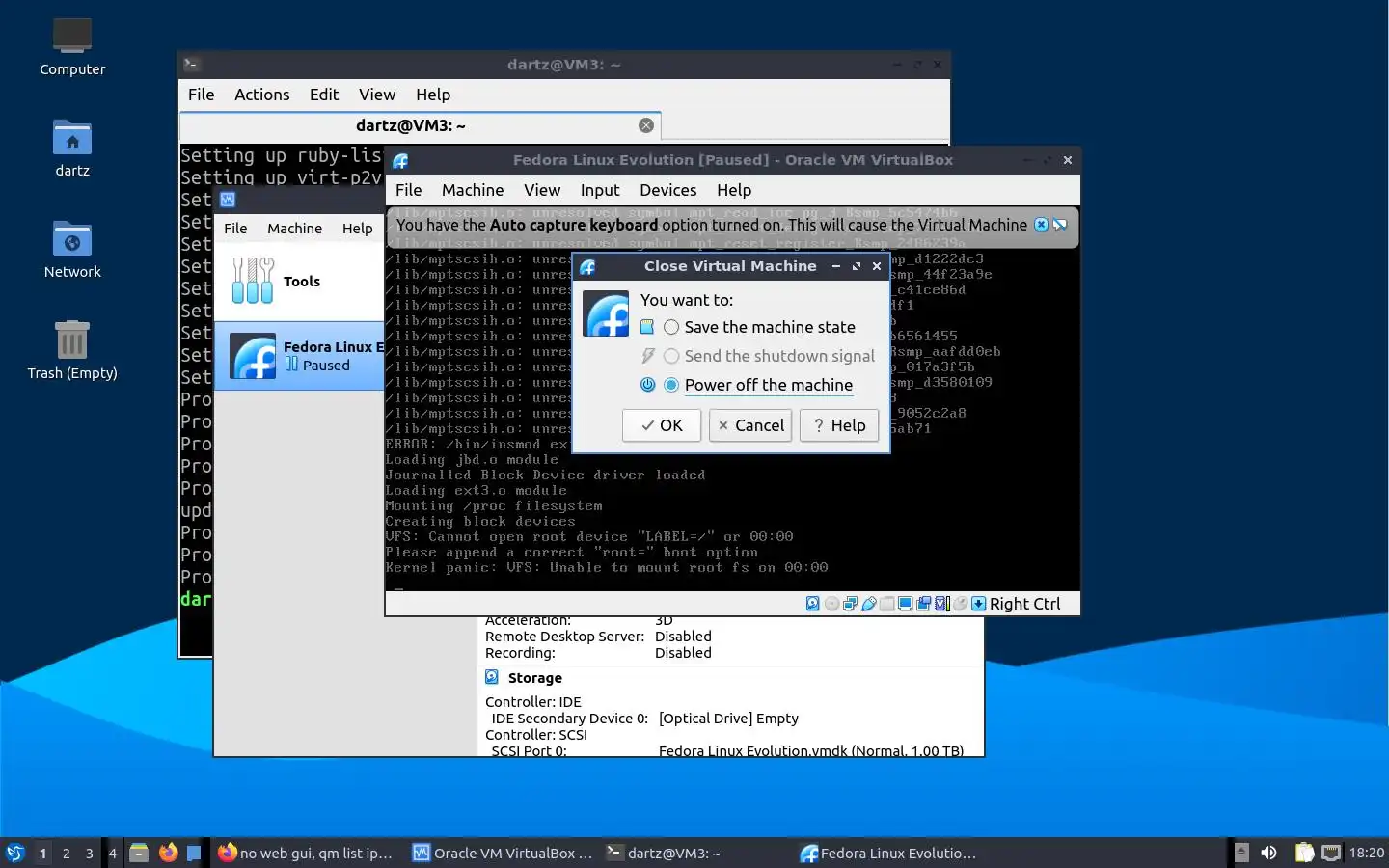The image size is (1389, 868).
Task: Open Actions menu in terminal window
Action: click(261, 95)
